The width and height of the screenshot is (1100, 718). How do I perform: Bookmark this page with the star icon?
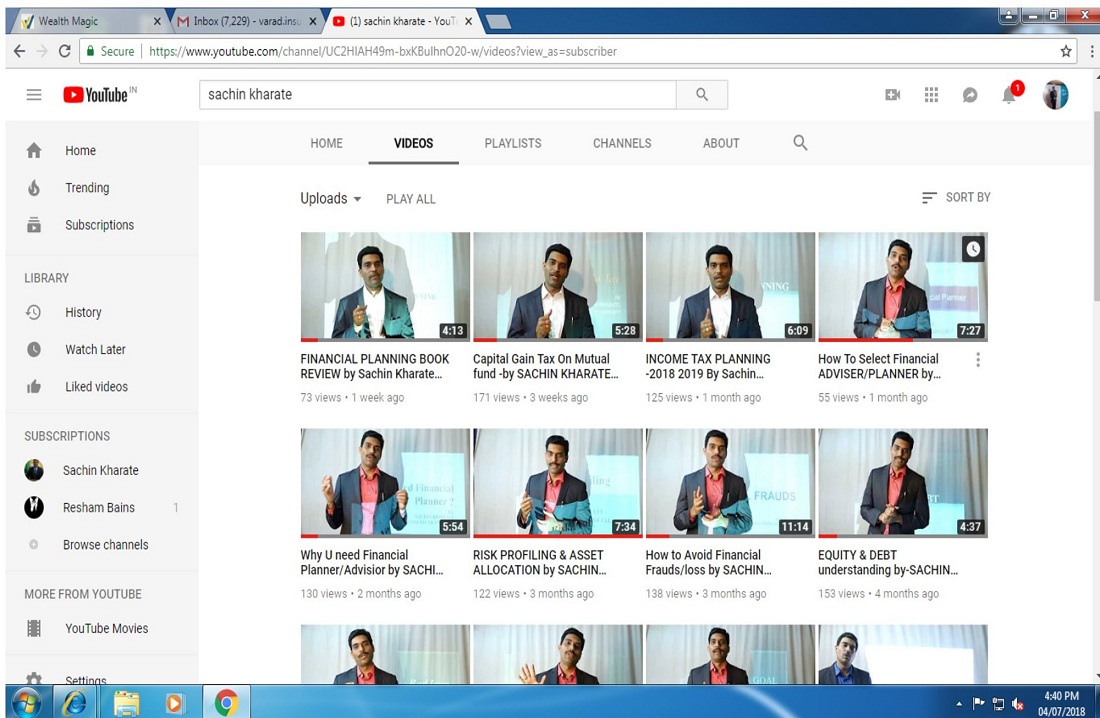[1066, 51]
